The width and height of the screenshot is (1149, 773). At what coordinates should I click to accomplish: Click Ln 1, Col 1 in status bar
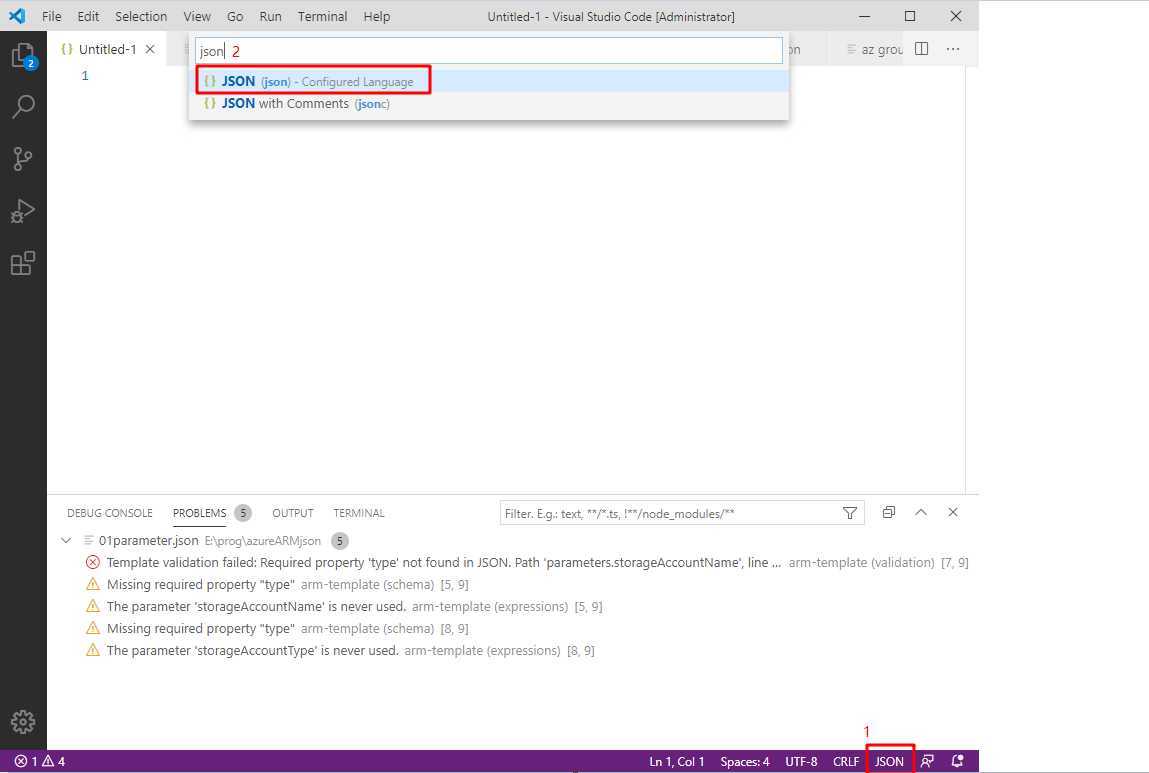[676, 761]
